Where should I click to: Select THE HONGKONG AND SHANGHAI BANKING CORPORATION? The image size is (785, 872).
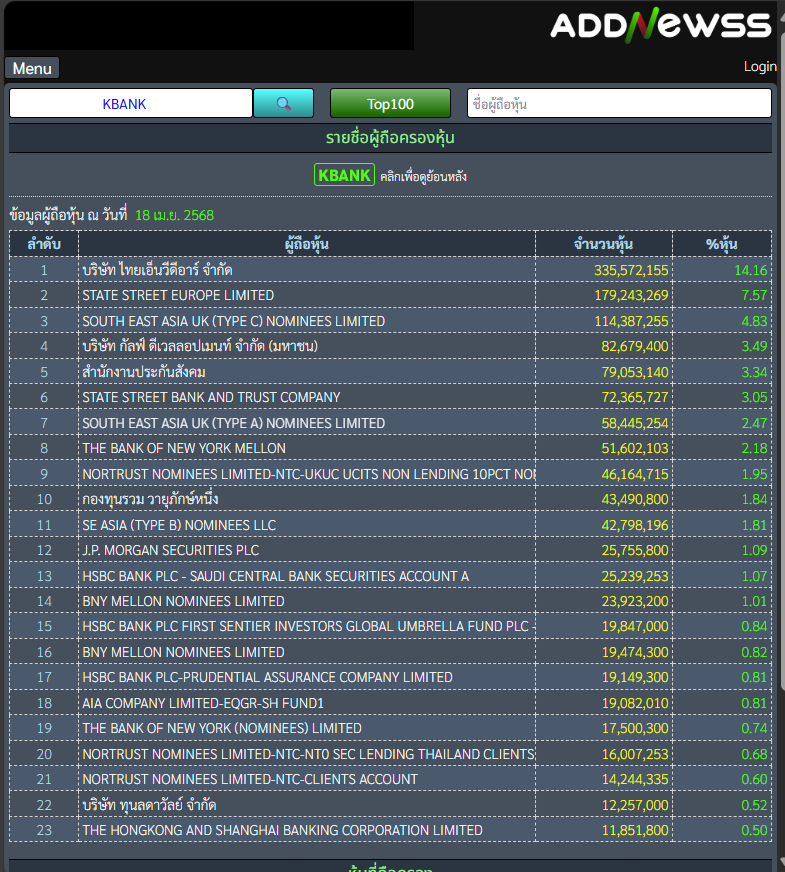(282, 830)
